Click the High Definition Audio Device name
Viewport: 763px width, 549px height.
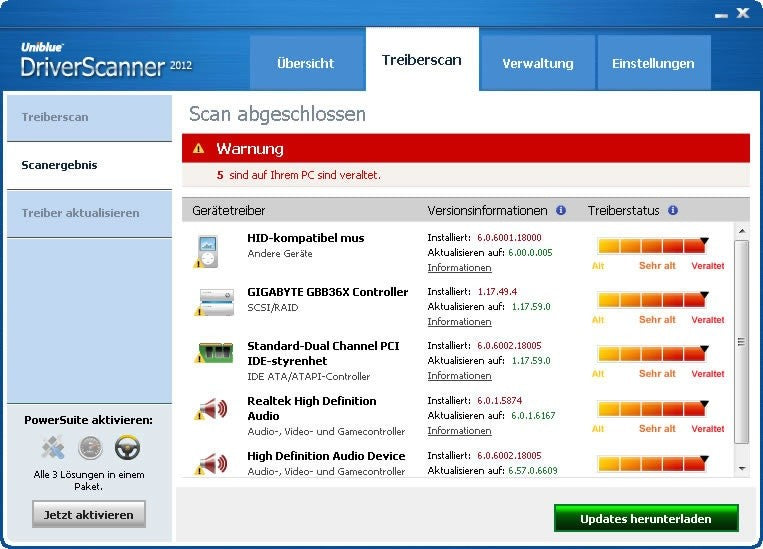click(326, 456)
